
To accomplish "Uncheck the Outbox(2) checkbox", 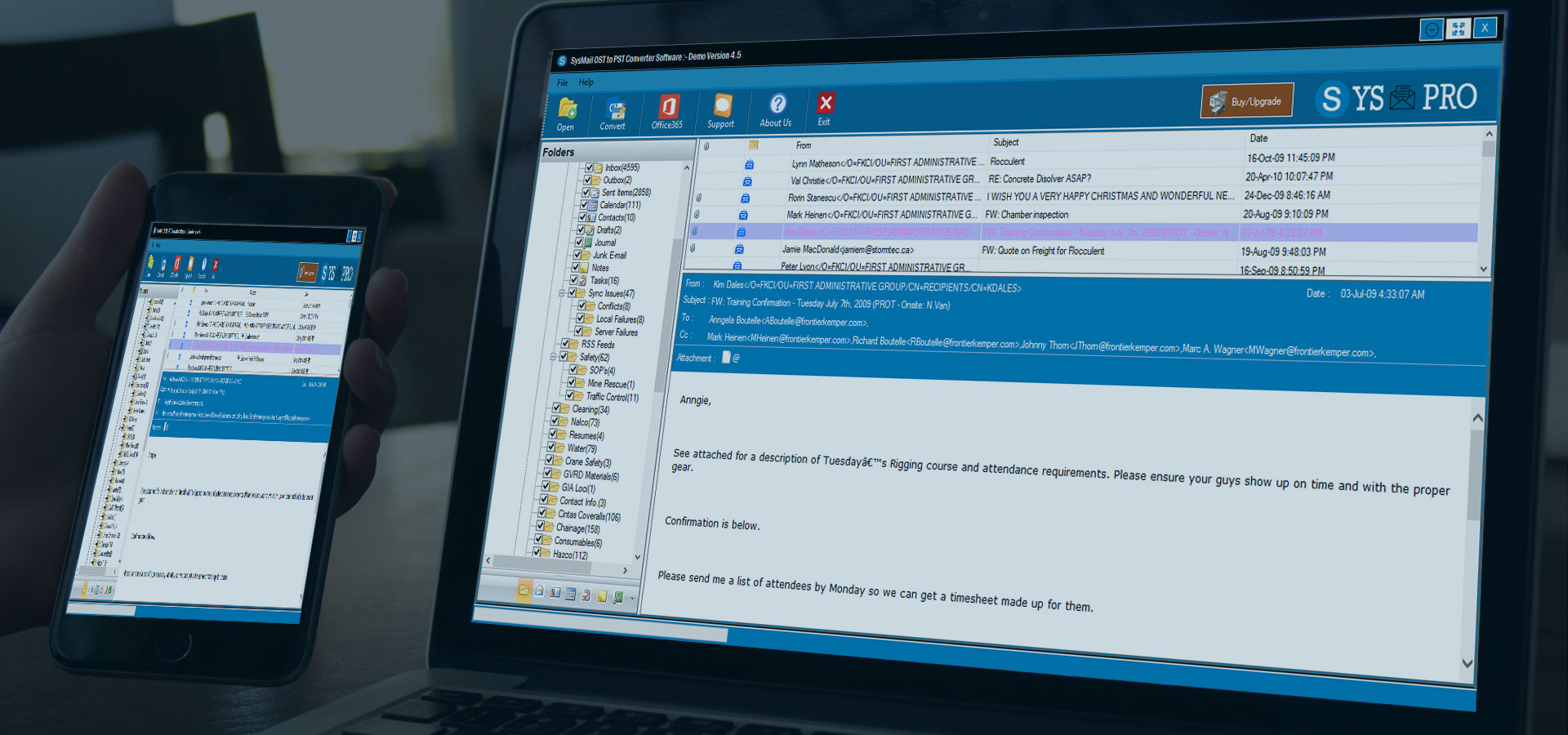I will tap(587, 180).
